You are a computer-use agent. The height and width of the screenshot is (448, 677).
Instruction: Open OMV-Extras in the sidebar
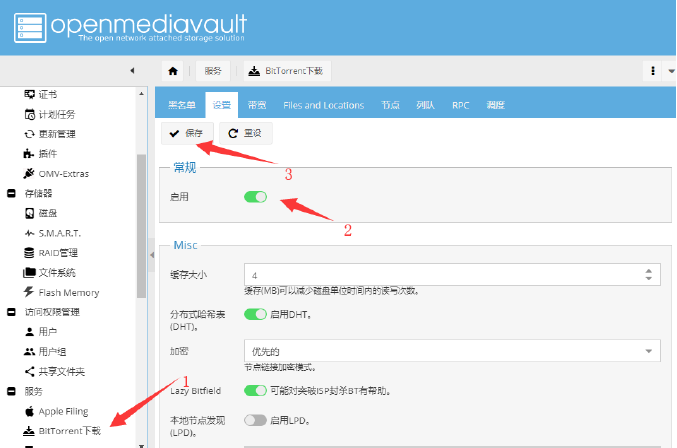tap(62, 173)
